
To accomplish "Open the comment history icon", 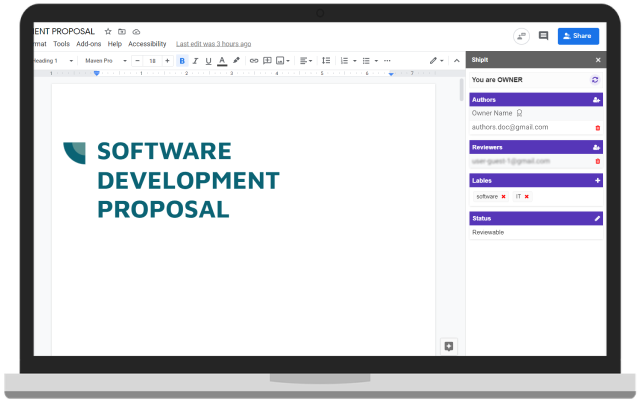I will 543,36.
